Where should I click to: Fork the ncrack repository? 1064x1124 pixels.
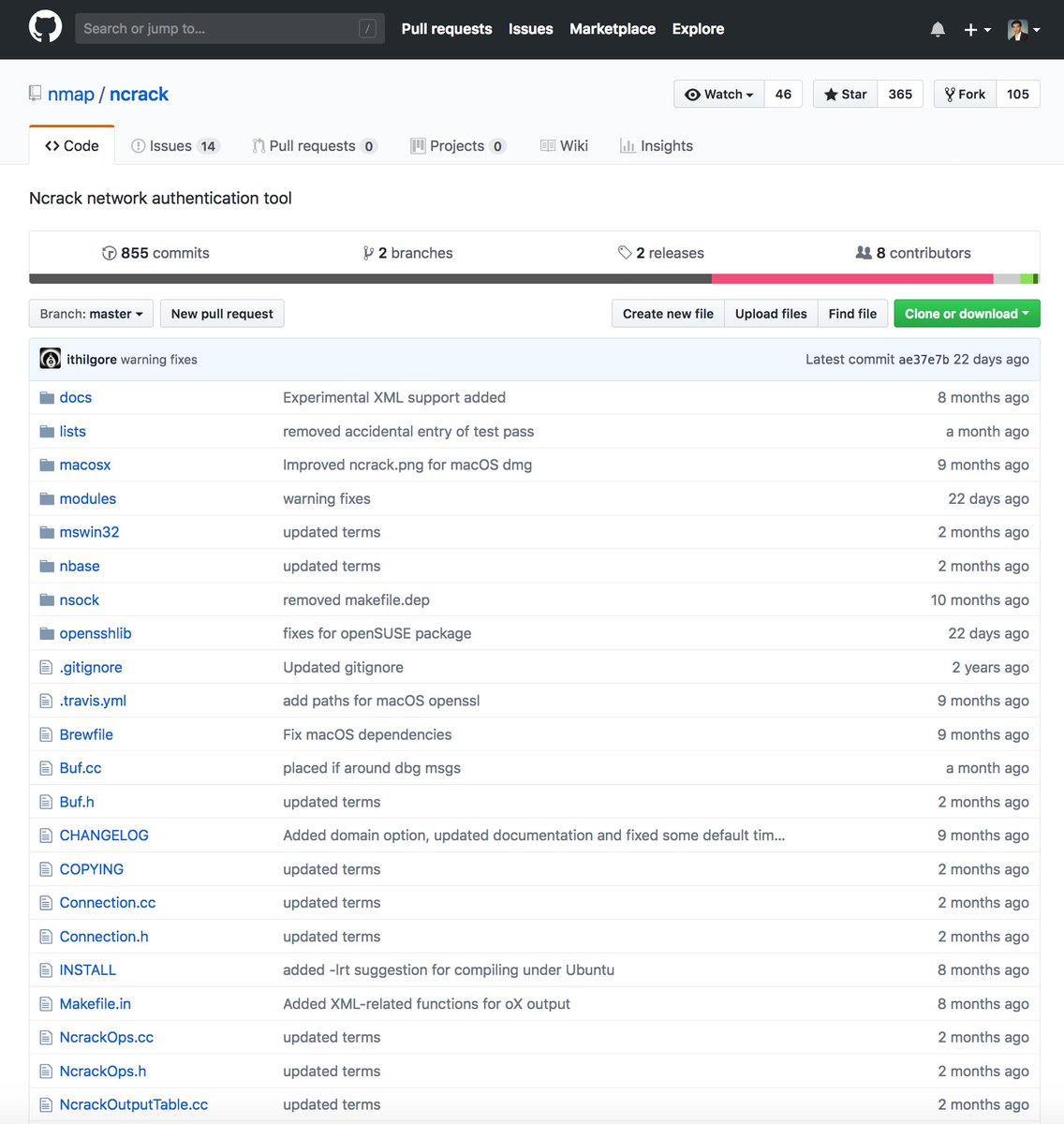965,94
